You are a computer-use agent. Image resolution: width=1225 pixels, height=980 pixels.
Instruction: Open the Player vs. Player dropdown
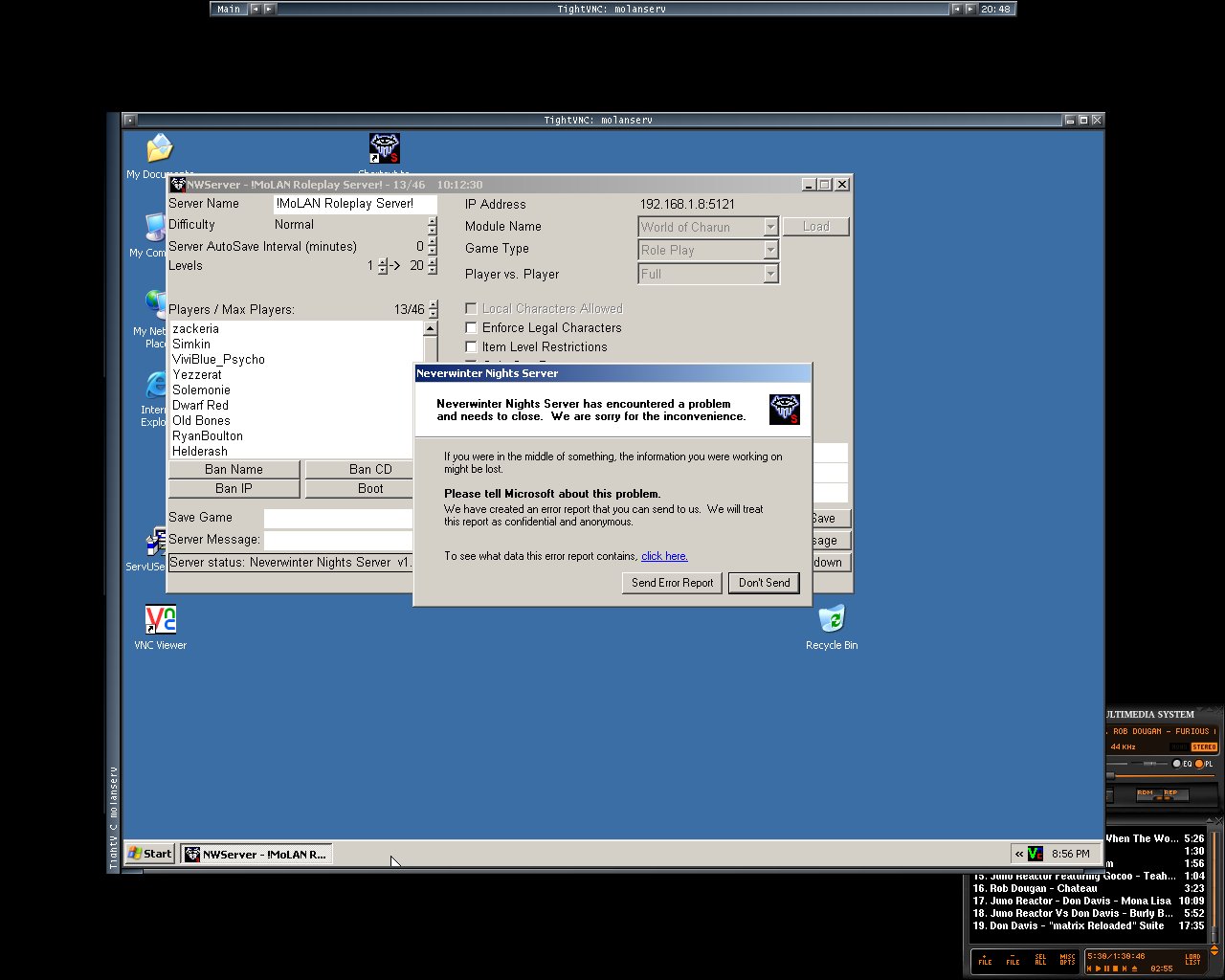(770, 274)
